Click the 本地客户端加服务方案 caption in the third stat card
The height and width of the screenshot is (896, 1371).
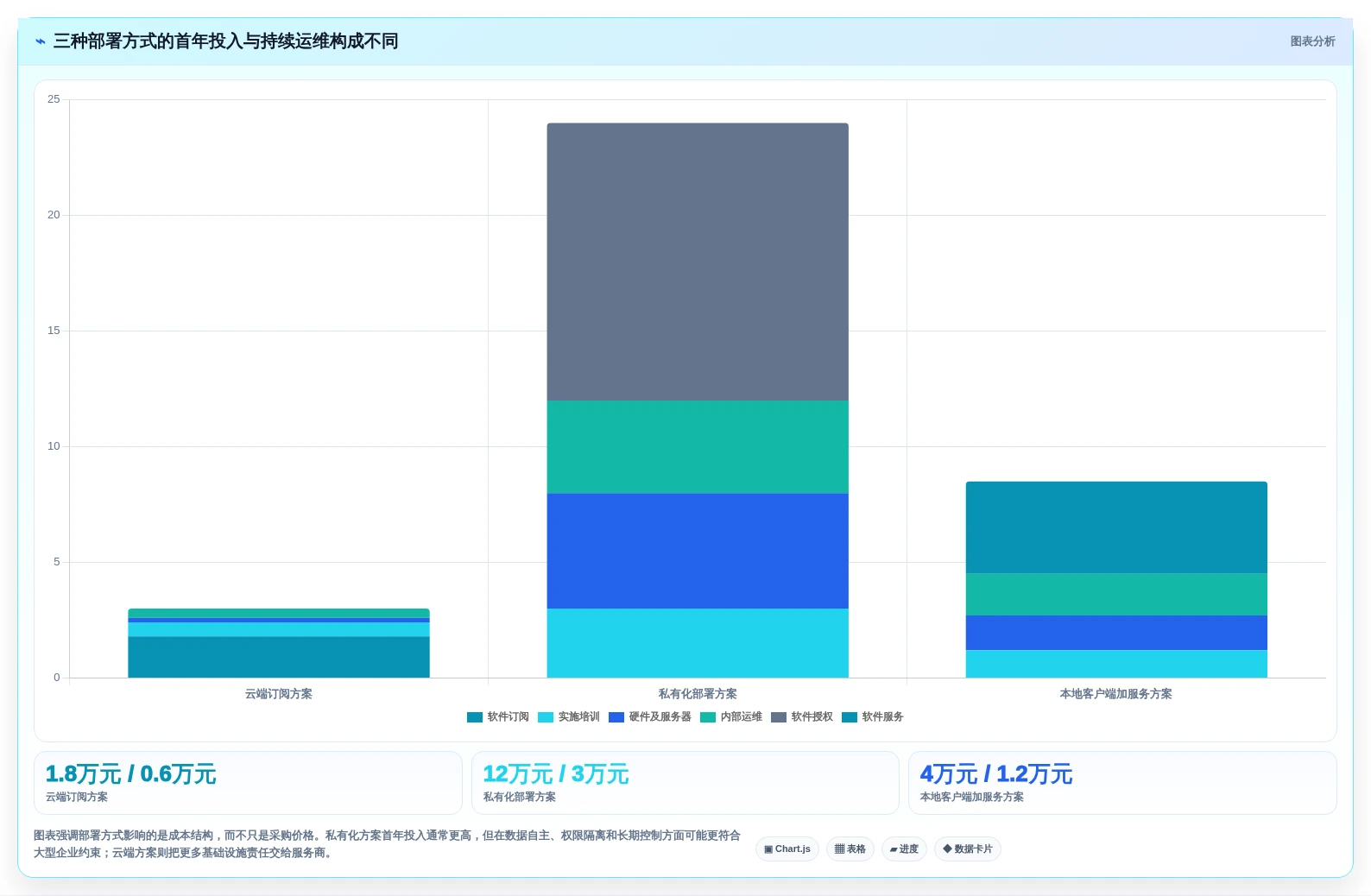tap(972, 798)
